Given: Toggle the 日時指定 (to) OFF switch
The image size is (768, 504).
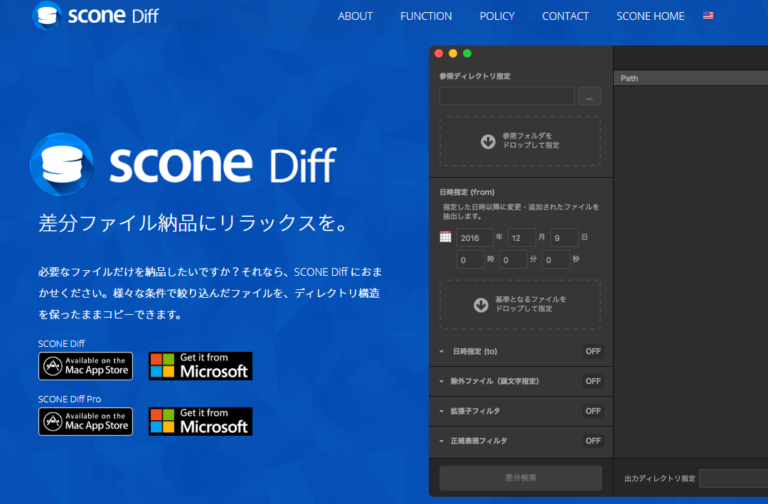Looking at the screenshot, I should (x=593, y=351).
